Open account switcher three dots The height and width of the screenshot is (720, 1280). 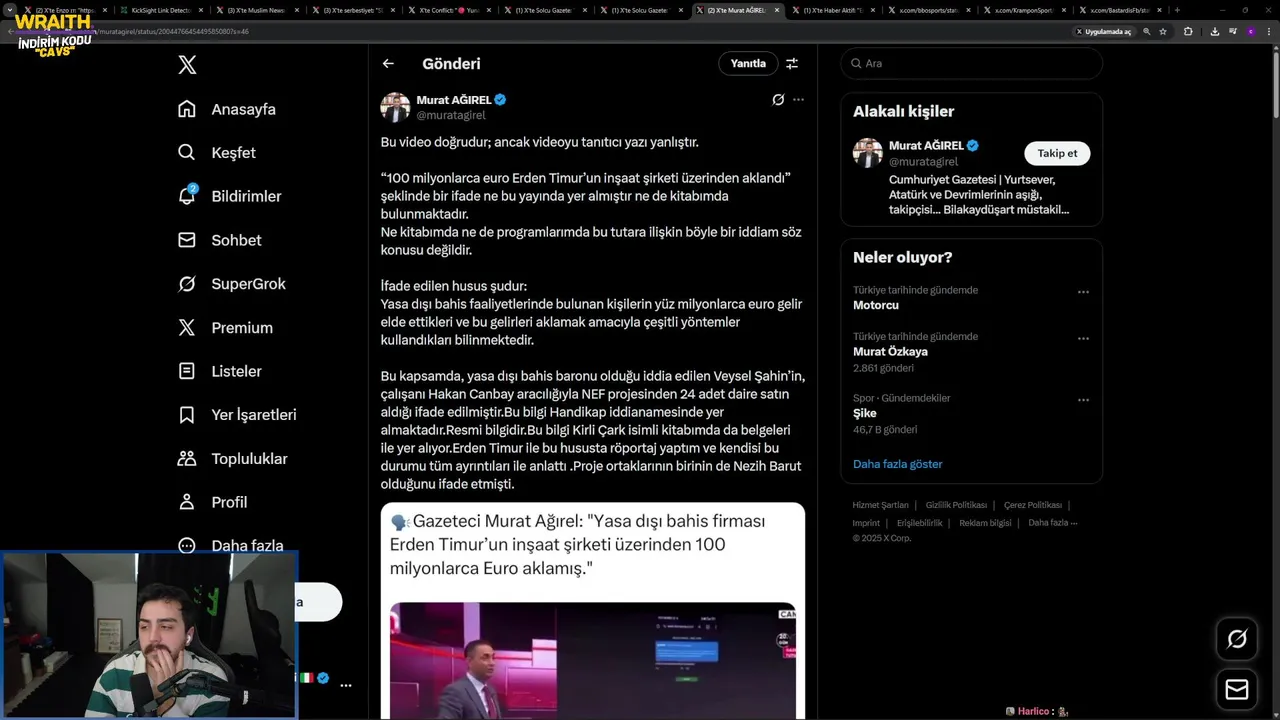346,686
